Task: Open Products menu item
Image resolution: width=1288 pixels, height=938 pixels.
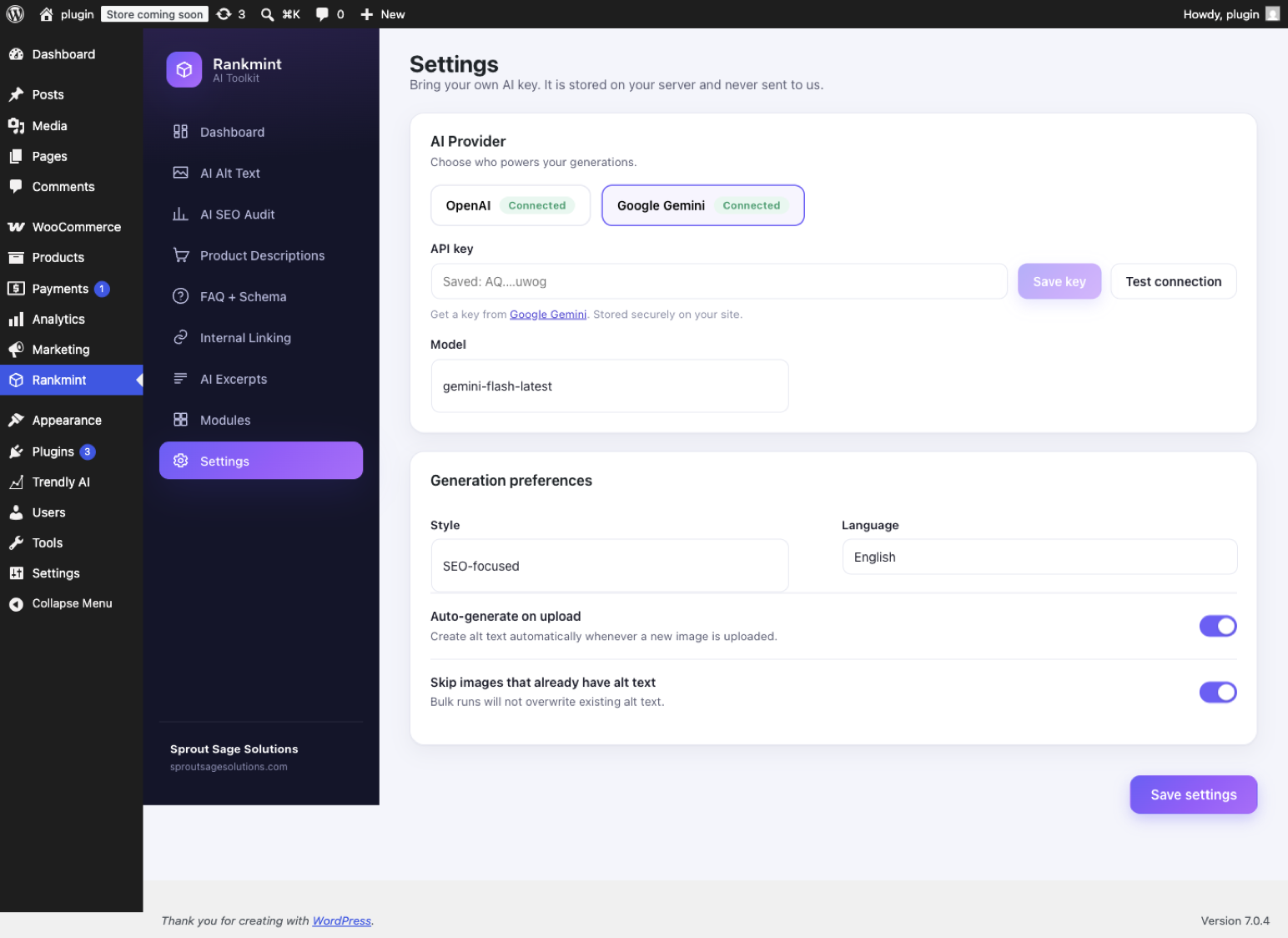Action: click(71, 258)
